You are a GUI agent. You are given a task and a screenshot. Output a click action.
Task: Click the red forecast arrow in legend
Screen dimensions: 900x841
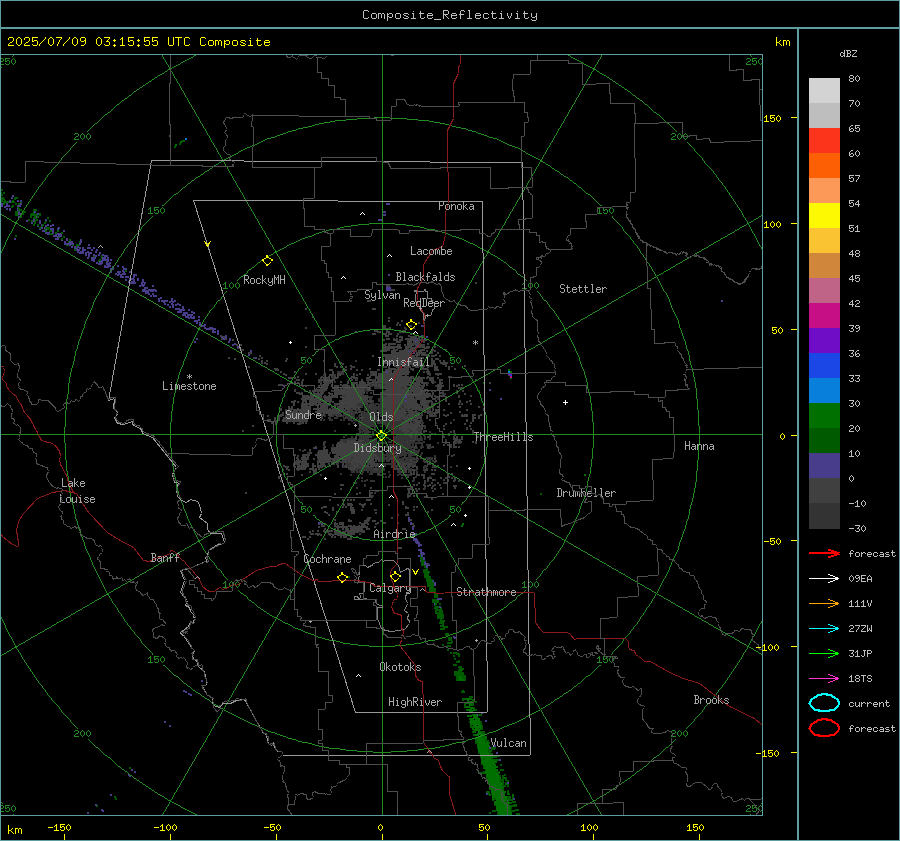pyautogui.click(x=824, y=553)
